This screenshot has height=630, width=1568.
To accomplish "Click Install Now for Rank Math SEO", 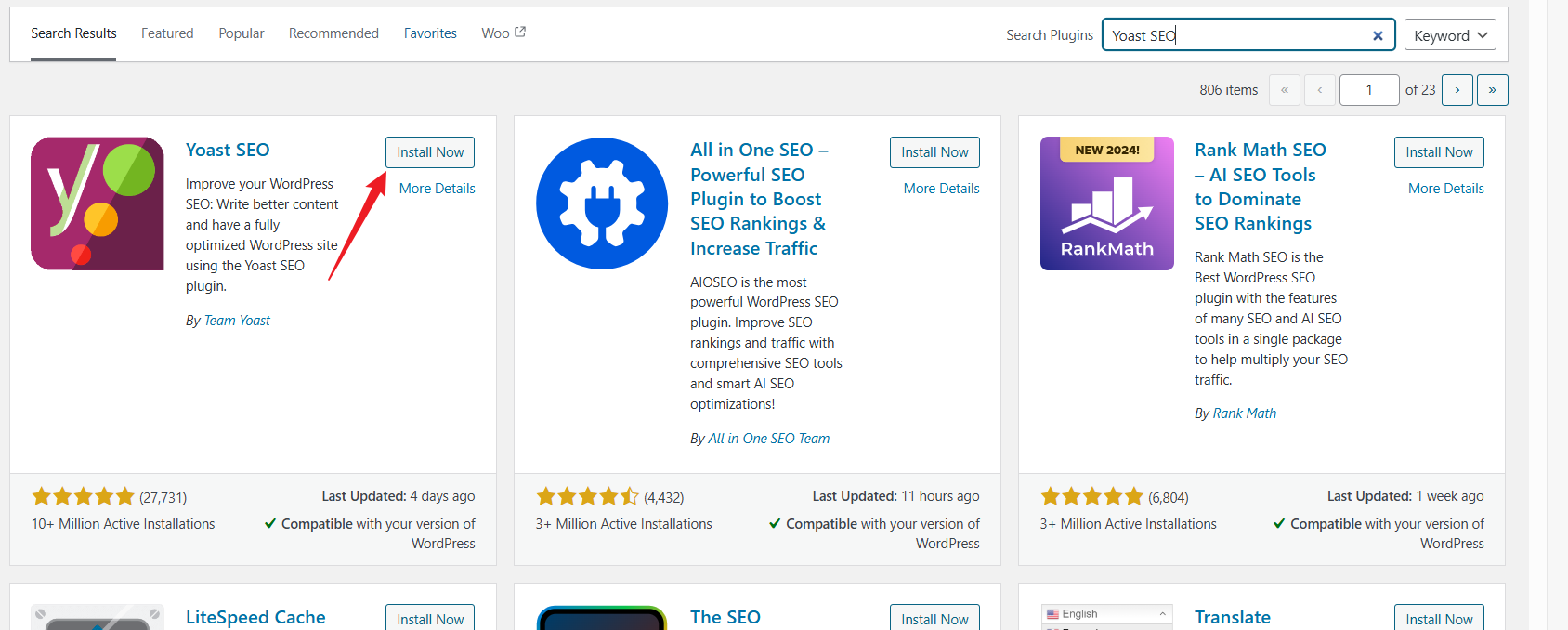I will click(1439, 152).
